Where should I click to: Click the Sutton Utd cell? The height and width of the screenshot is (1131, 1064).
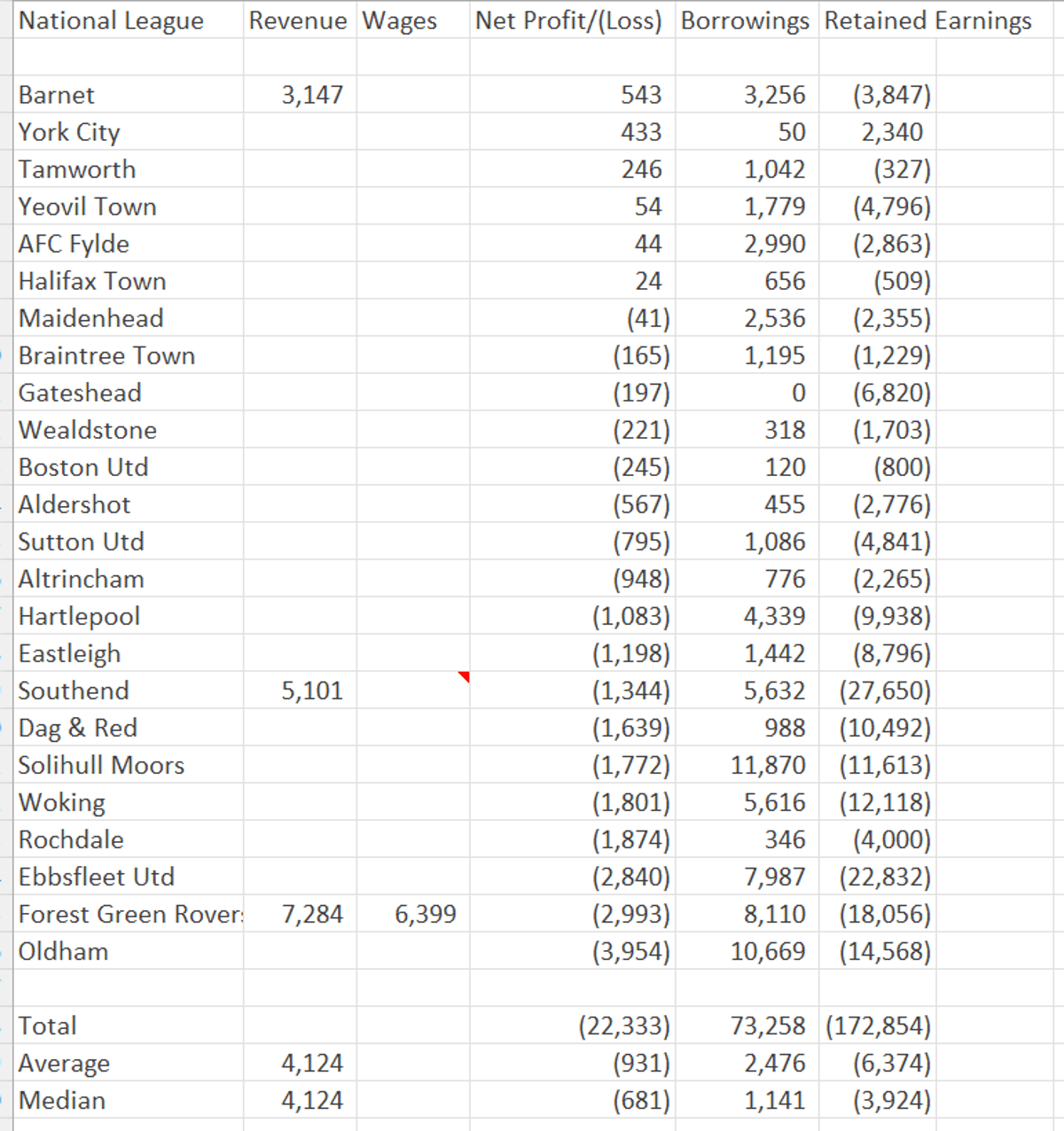point(129,541)
